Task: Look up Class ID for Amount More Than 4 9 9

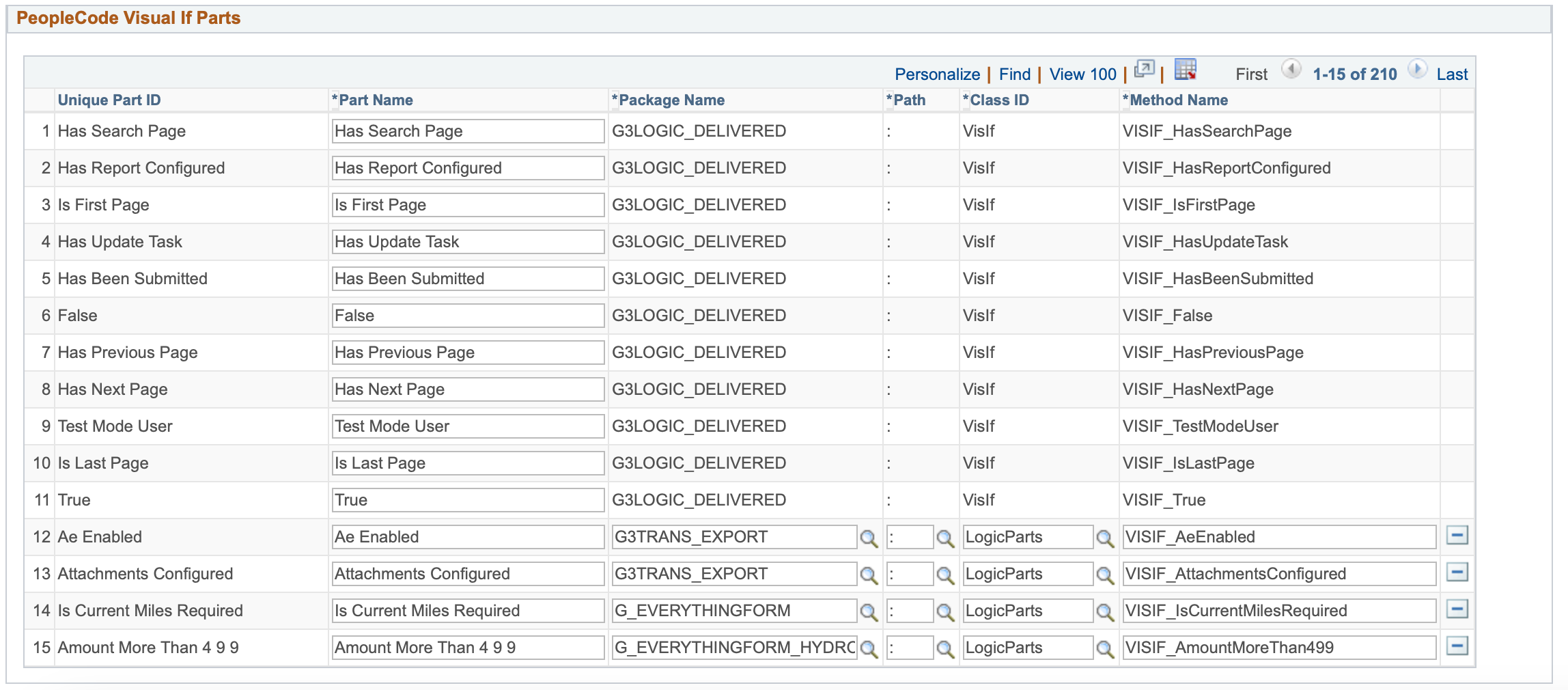Action: click(1105, 649)
